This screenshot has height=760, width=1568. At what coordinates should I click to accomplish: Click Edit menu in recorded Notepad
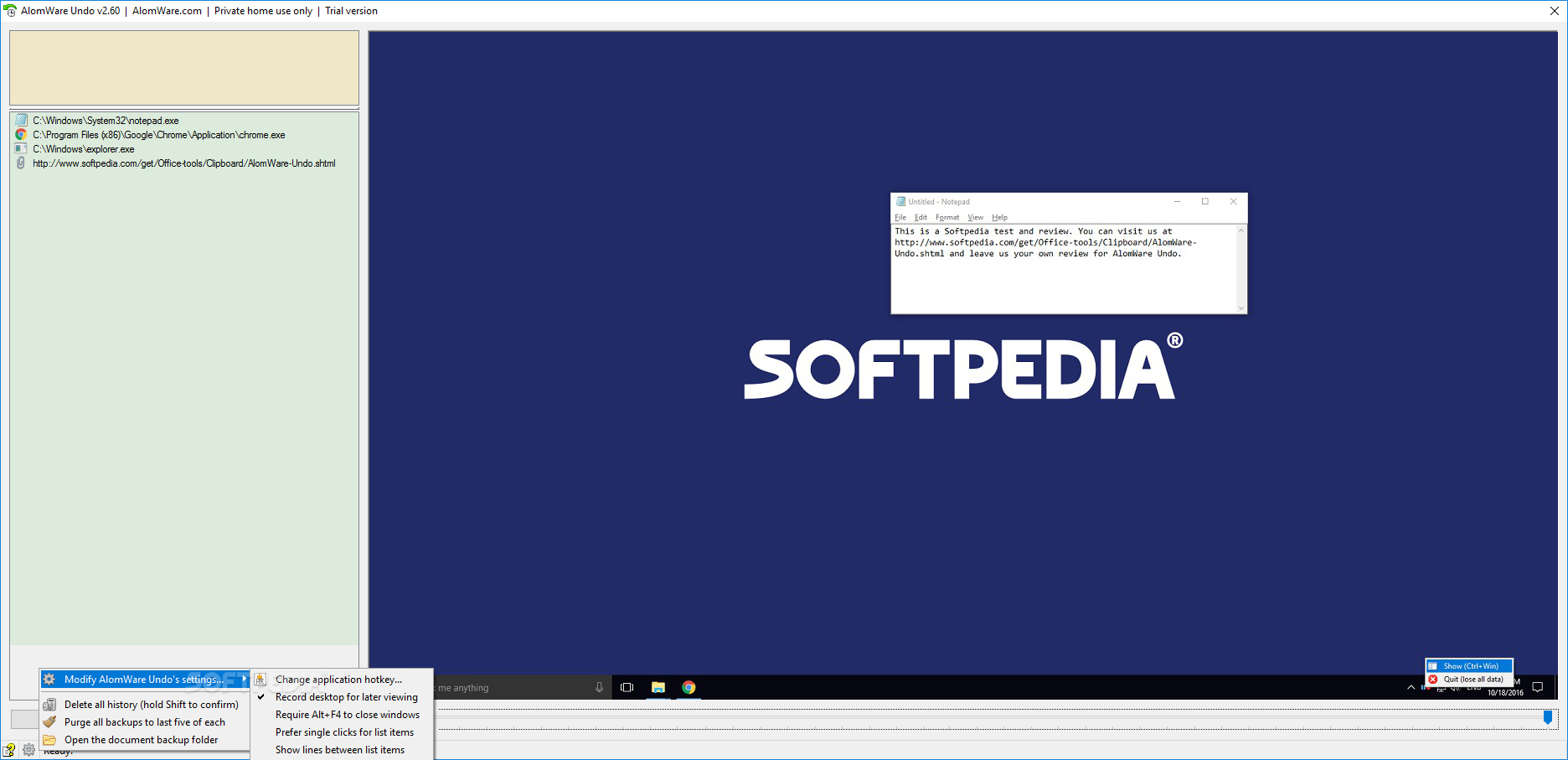(921, 217)
